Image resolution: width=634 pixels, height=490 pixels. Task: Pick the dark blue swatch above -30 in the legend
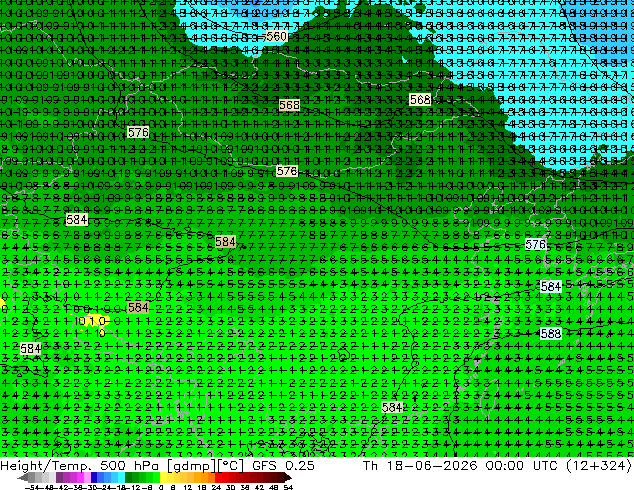(94, 477)
